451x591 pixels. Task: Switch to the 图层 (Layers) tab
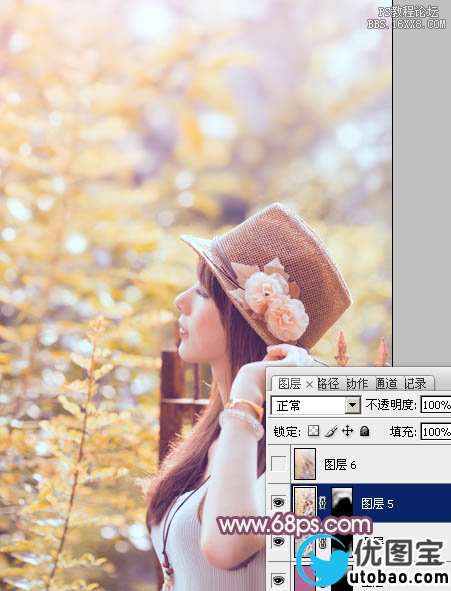pyautogui.click(x=289, y=384)
